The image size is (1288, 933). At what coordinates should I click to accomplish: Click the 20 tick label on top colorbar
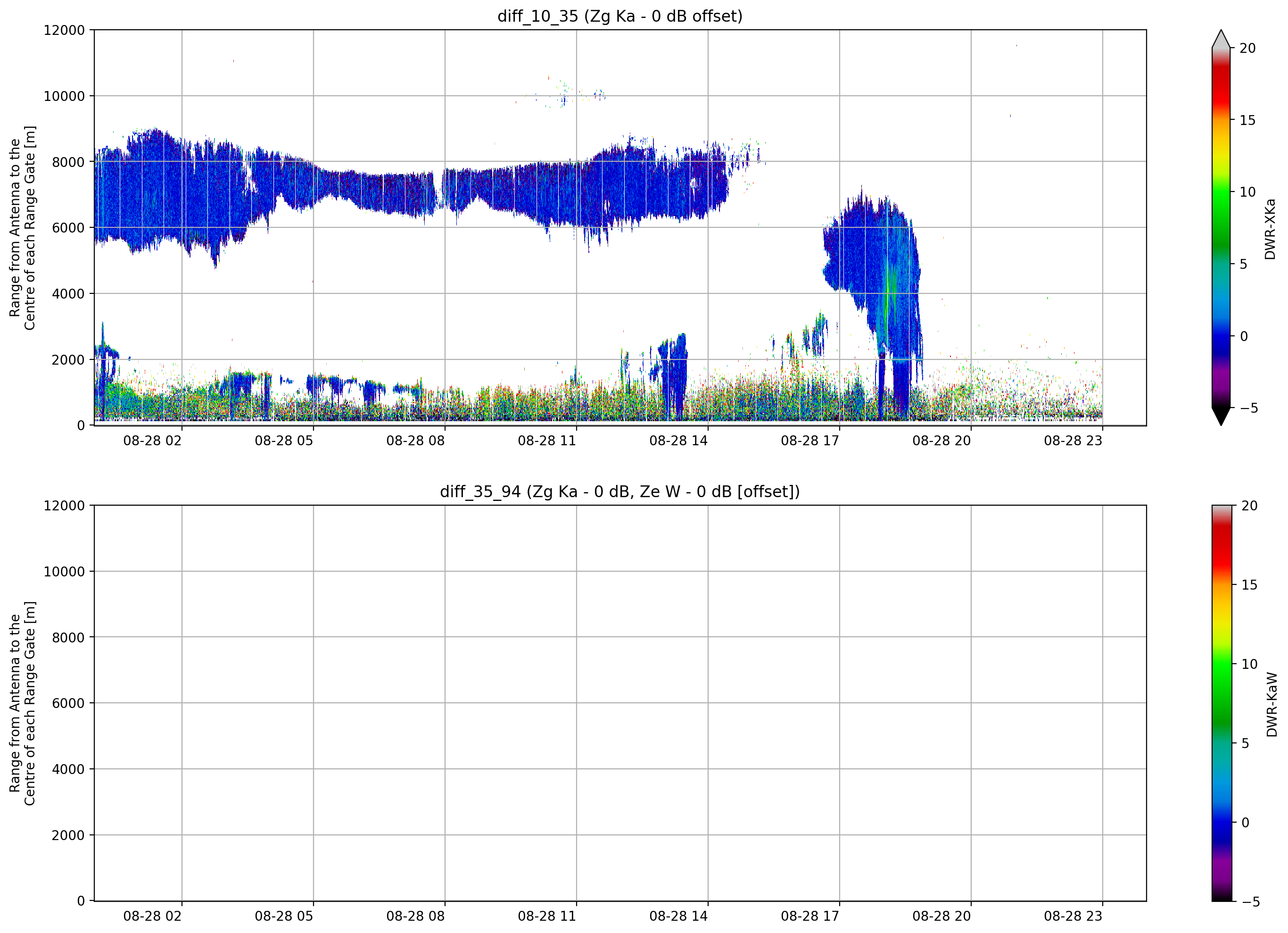tap(1247, 48)
